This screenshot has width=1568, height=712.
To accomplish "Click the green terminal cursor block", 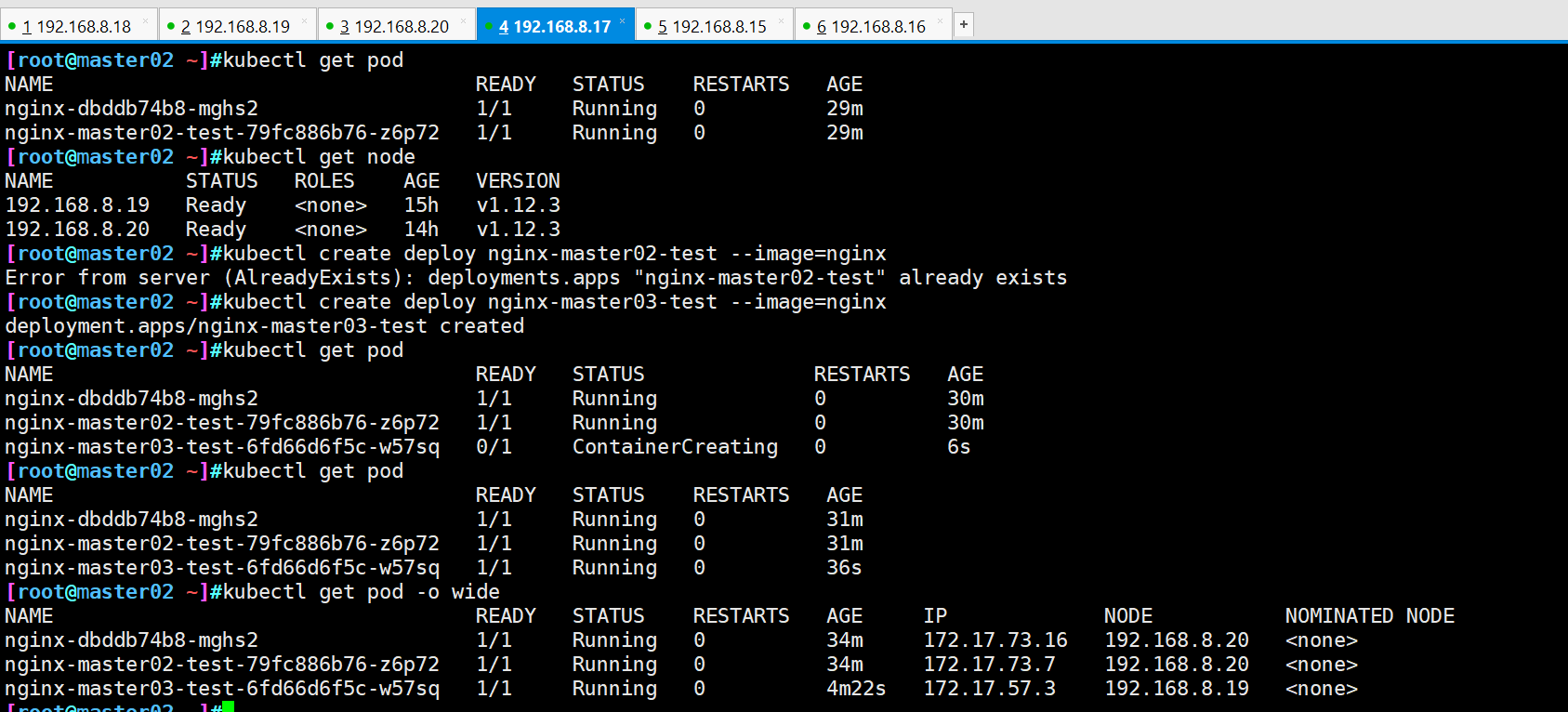I will [229, 706].
